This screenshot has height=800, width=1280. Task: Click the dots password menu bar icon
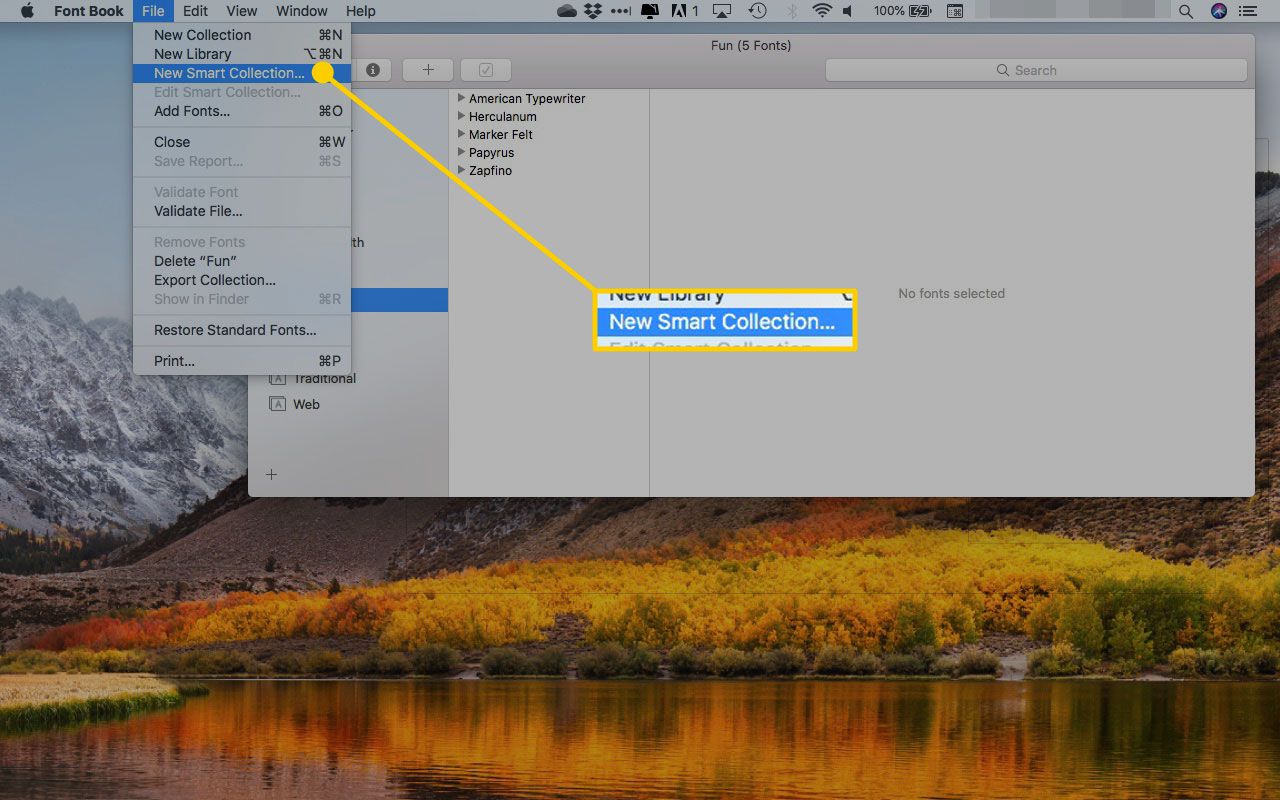[621, 11]
